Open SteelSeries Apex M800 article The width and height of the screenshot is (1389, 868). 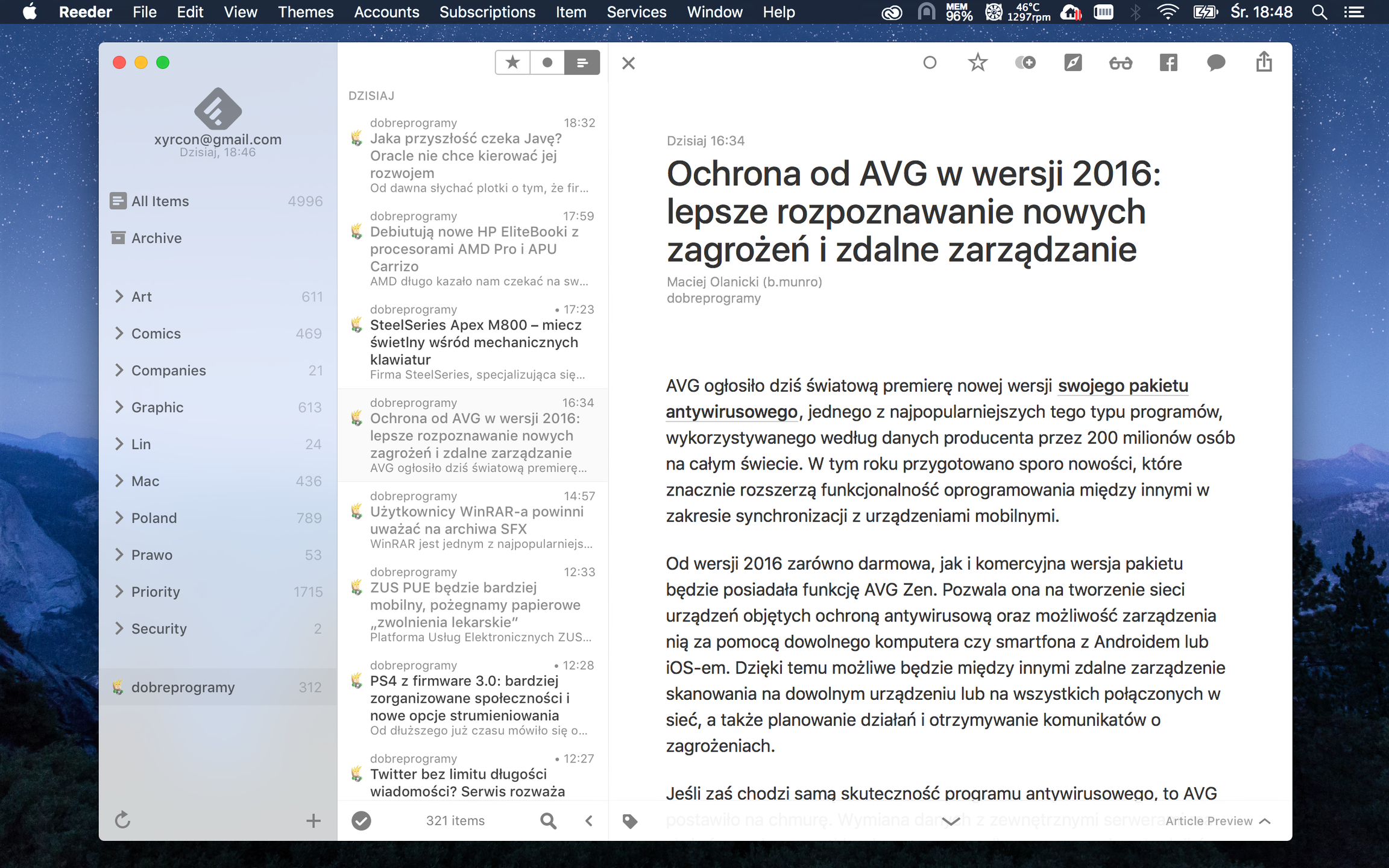473,342
